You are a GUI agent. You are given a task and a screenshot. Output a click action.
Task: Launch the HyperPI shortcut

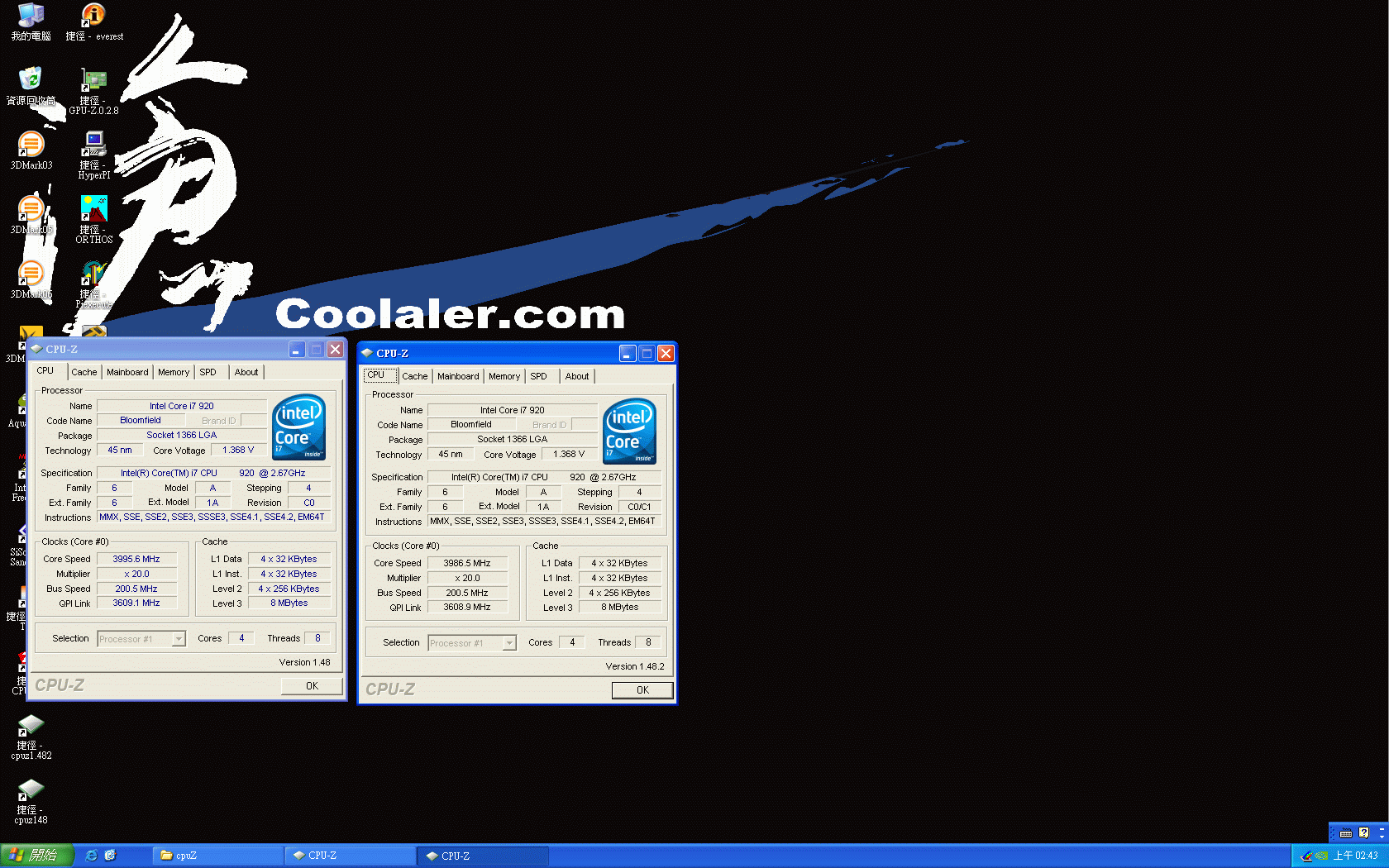pos(93,156)
